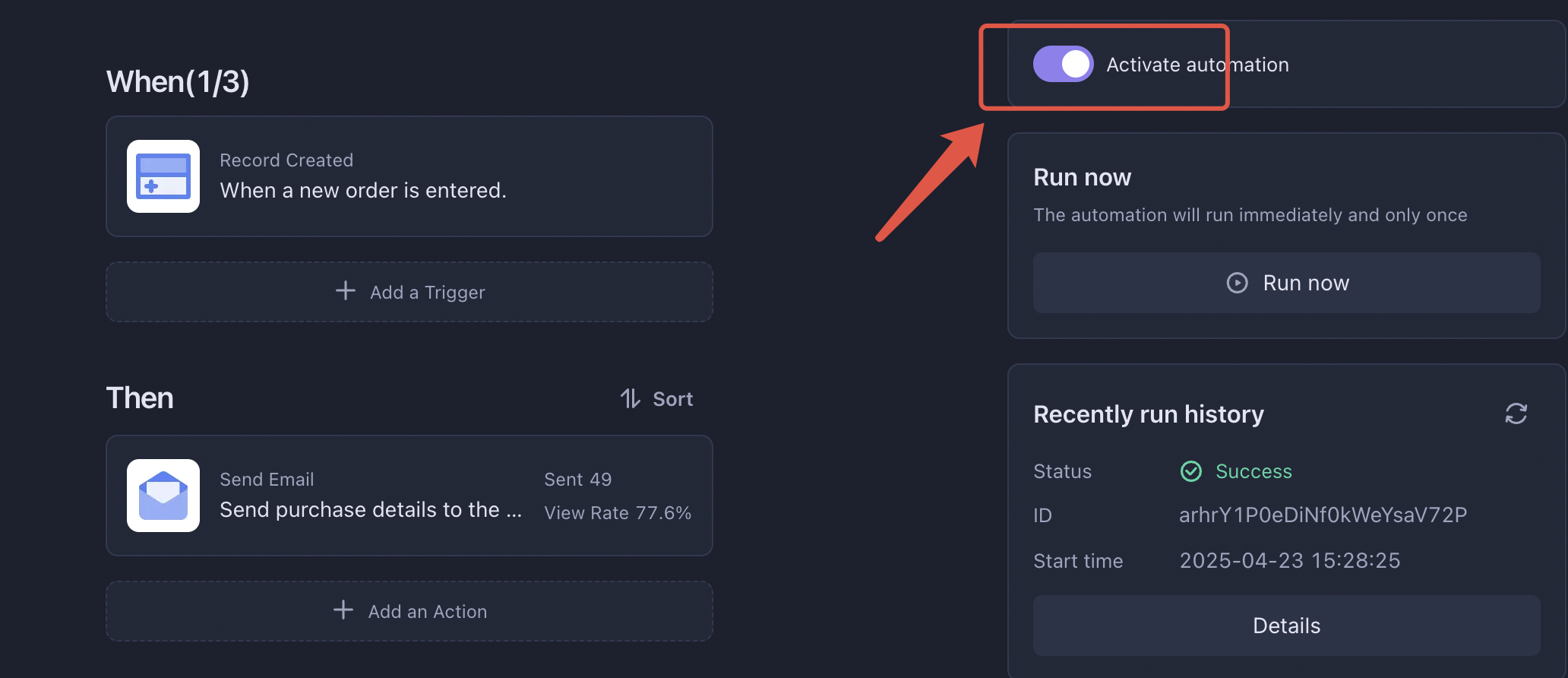Click the play icon in Run now button
Image resolution: width=1568 pixels, height=678 pixels.
(1237, 283)
